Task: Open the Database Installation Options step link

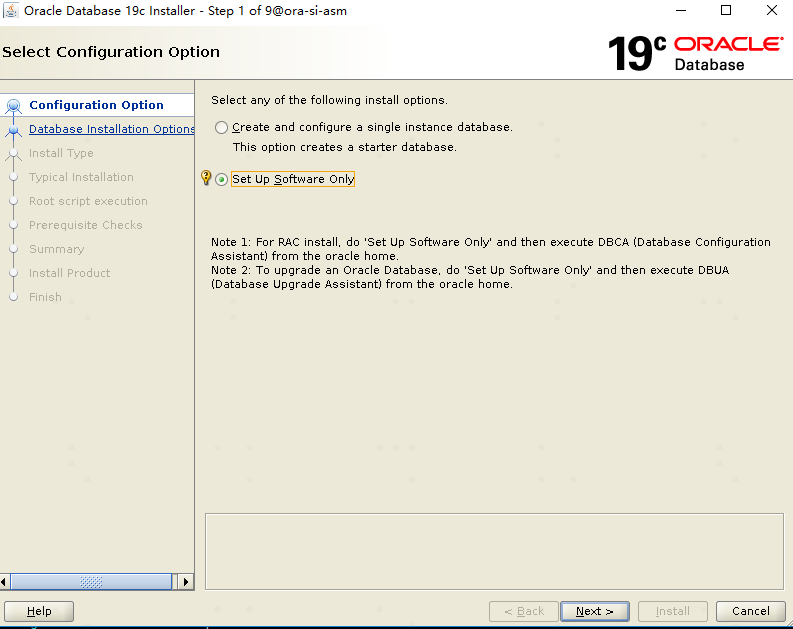Action: coord(112,129)
